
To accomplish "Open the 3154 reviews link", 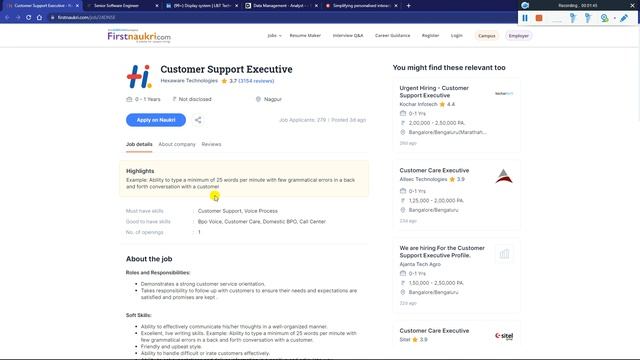I will (x=256, y=81).
